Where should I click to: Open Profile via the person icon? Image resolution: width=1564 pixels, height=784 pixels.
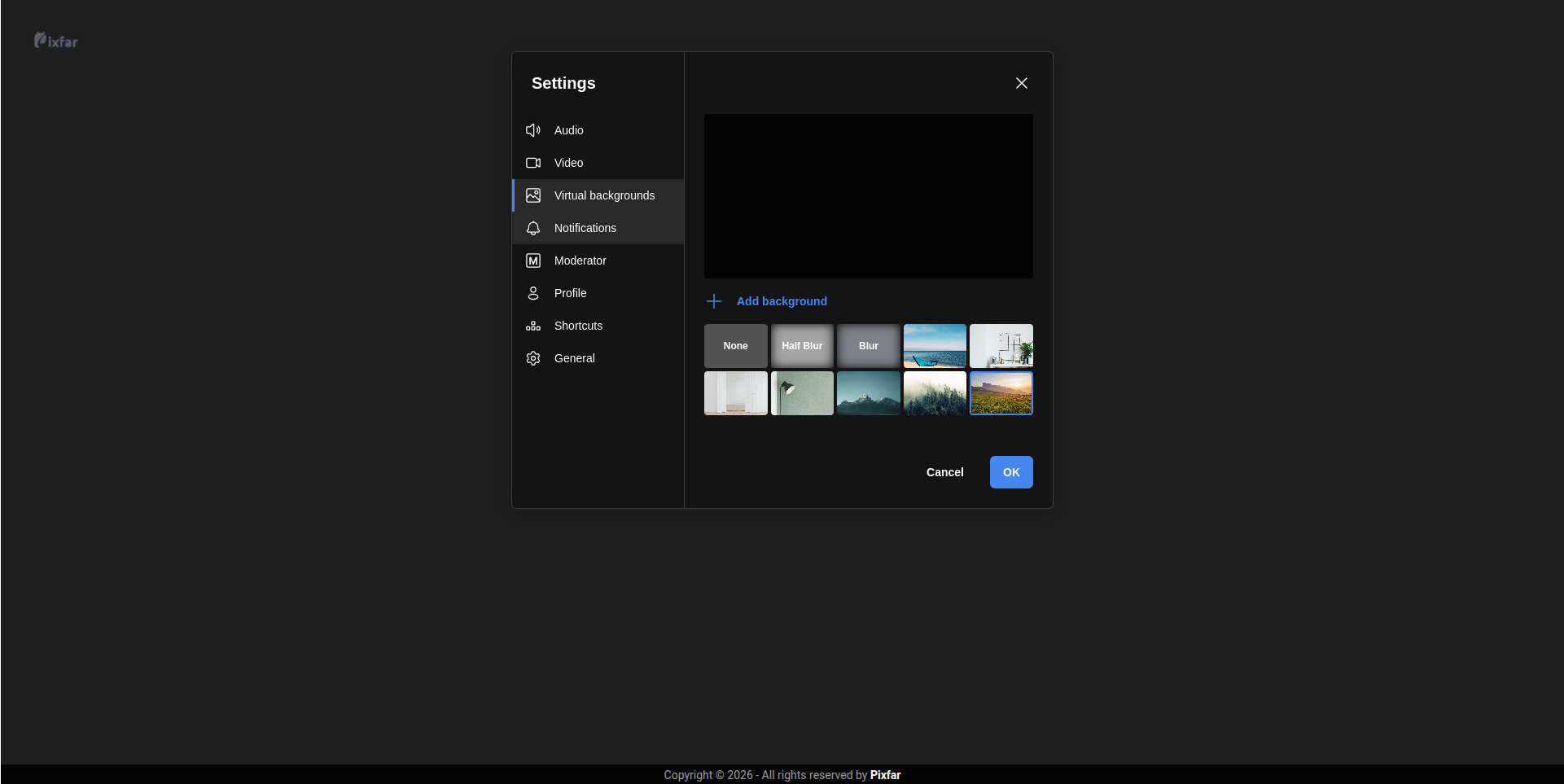tap(532, 293)
